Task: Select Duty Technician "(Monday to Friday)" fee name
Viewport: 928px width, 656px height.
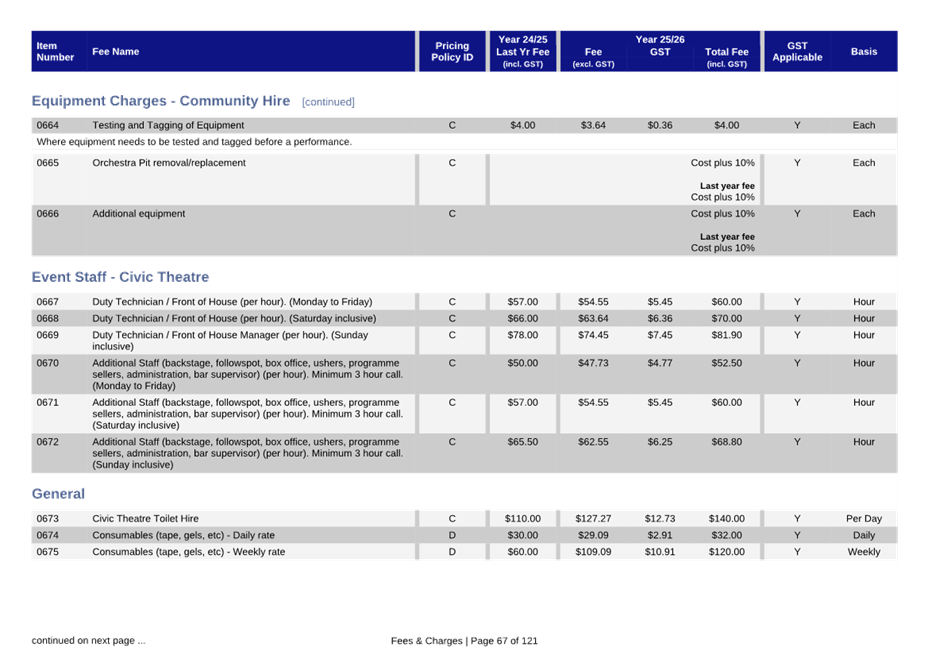Action: point(232,302)
